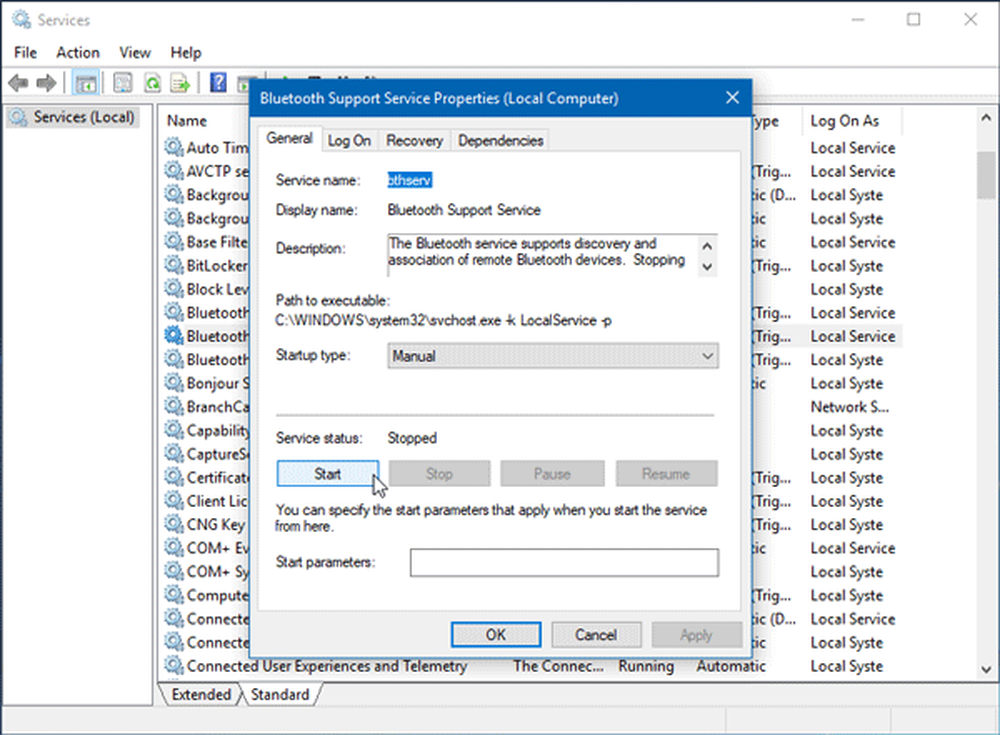Open the Help menu
This screenshot has width=1000, height=735.
coord(186,52)
